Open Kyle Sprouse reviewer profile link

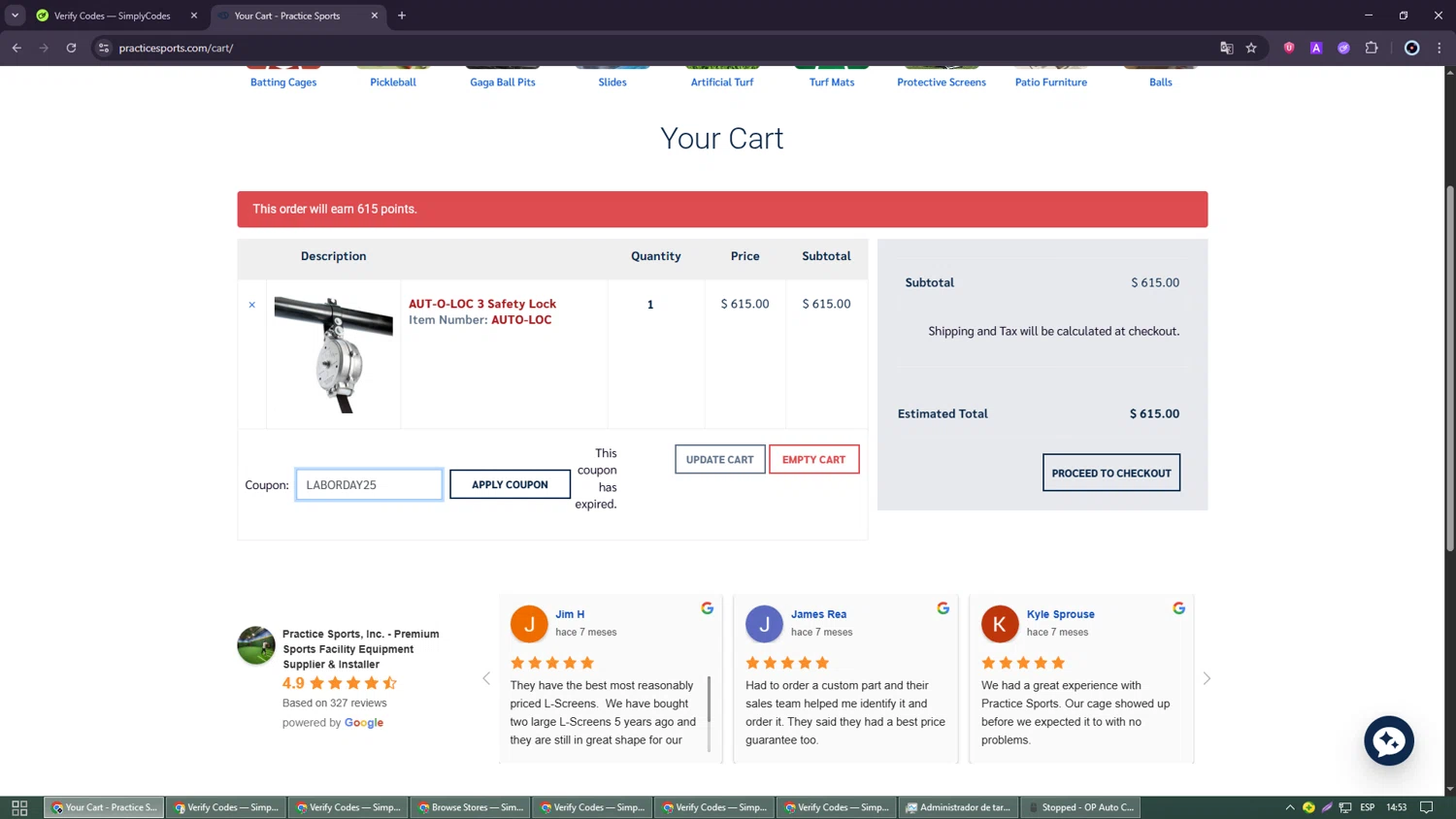(x=1061, y=614)
